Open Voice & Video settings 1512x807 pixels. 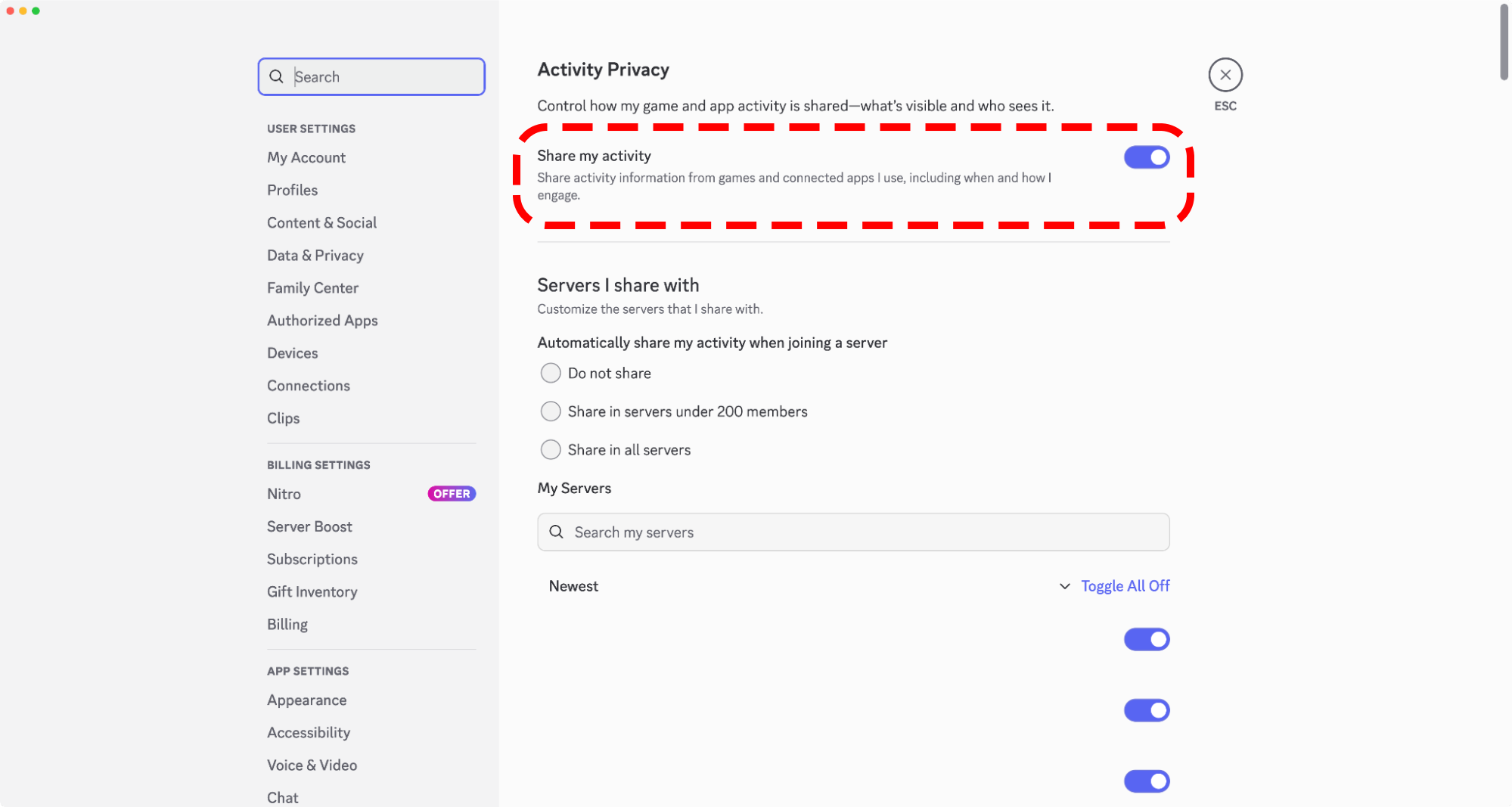click(x=312, y=765)
